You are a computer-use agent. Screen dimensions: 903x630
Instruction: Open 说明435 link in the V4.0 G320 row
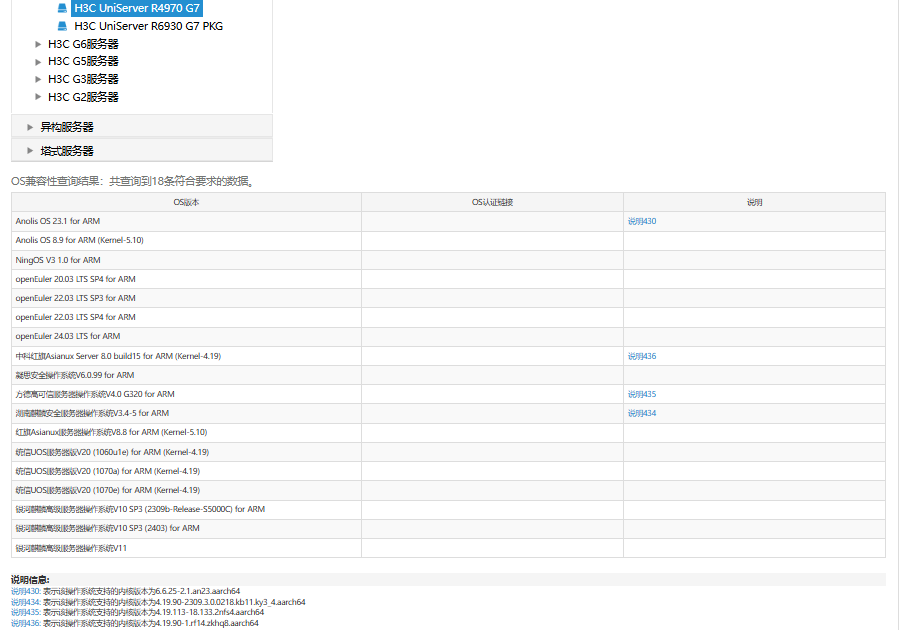point(642,394)
